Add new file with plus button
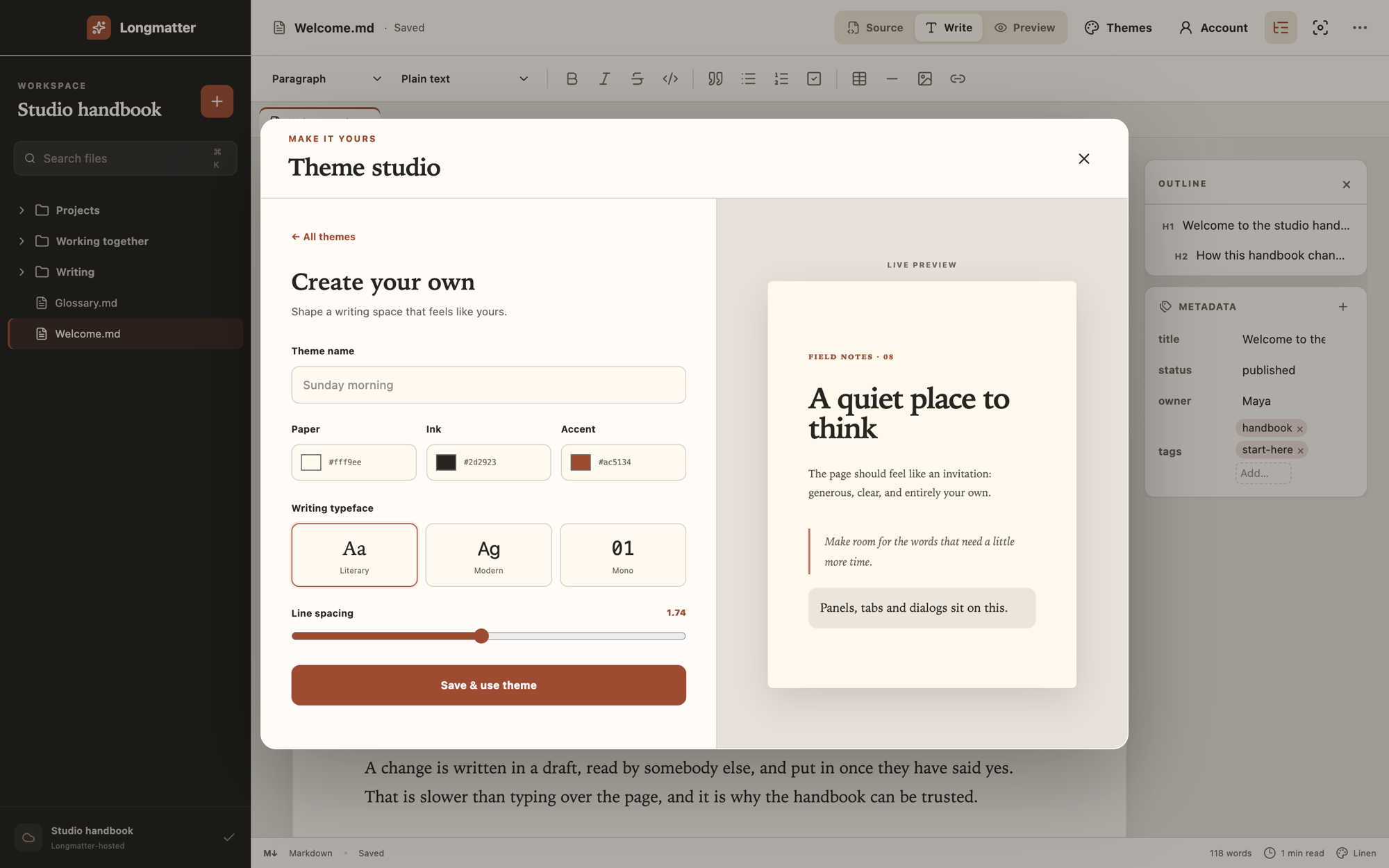Screen dimensions: 1389x868 click(217, 101)
